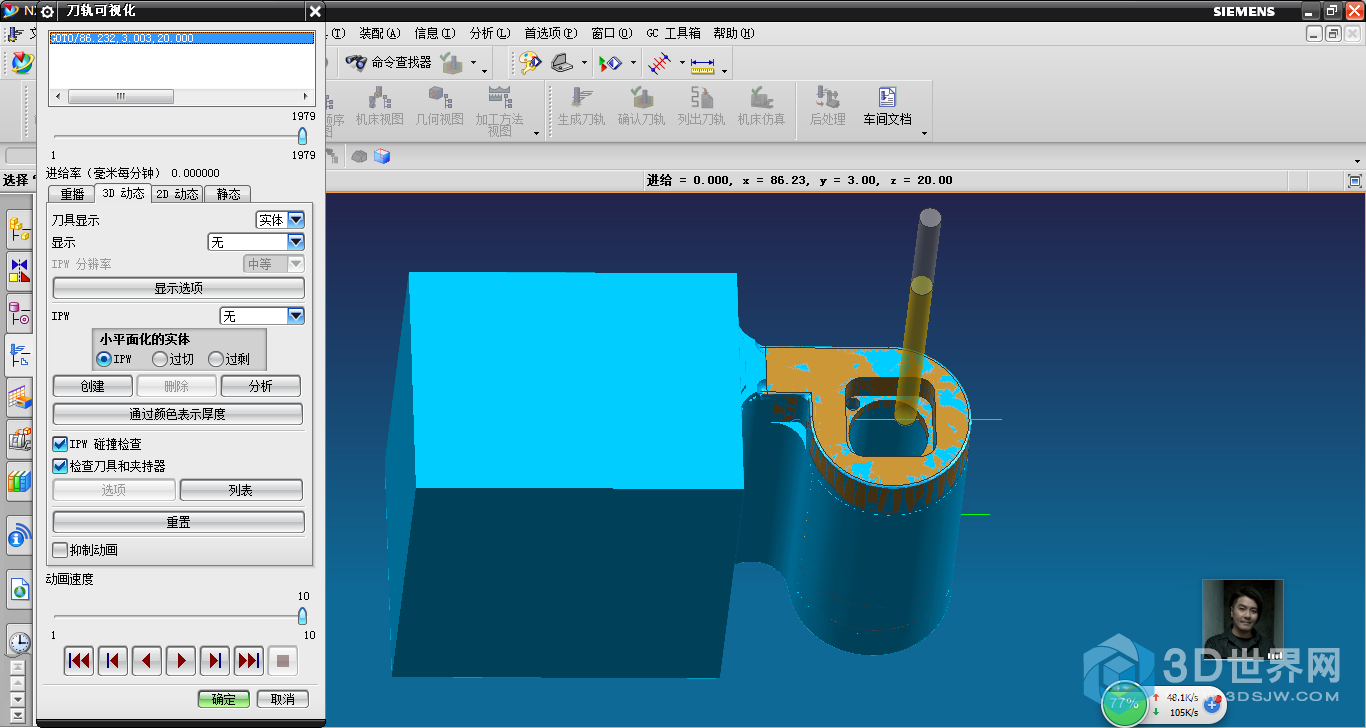Select the 过切 radio button
Image resolution: width=1366 pixels, height=728 pixels.
coord(160,359)
